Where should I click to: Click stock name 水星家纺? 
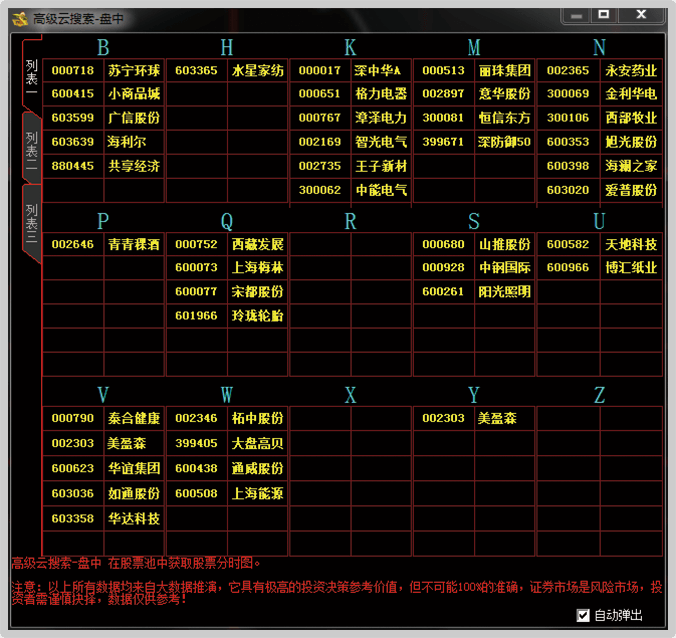coord(257,70)
